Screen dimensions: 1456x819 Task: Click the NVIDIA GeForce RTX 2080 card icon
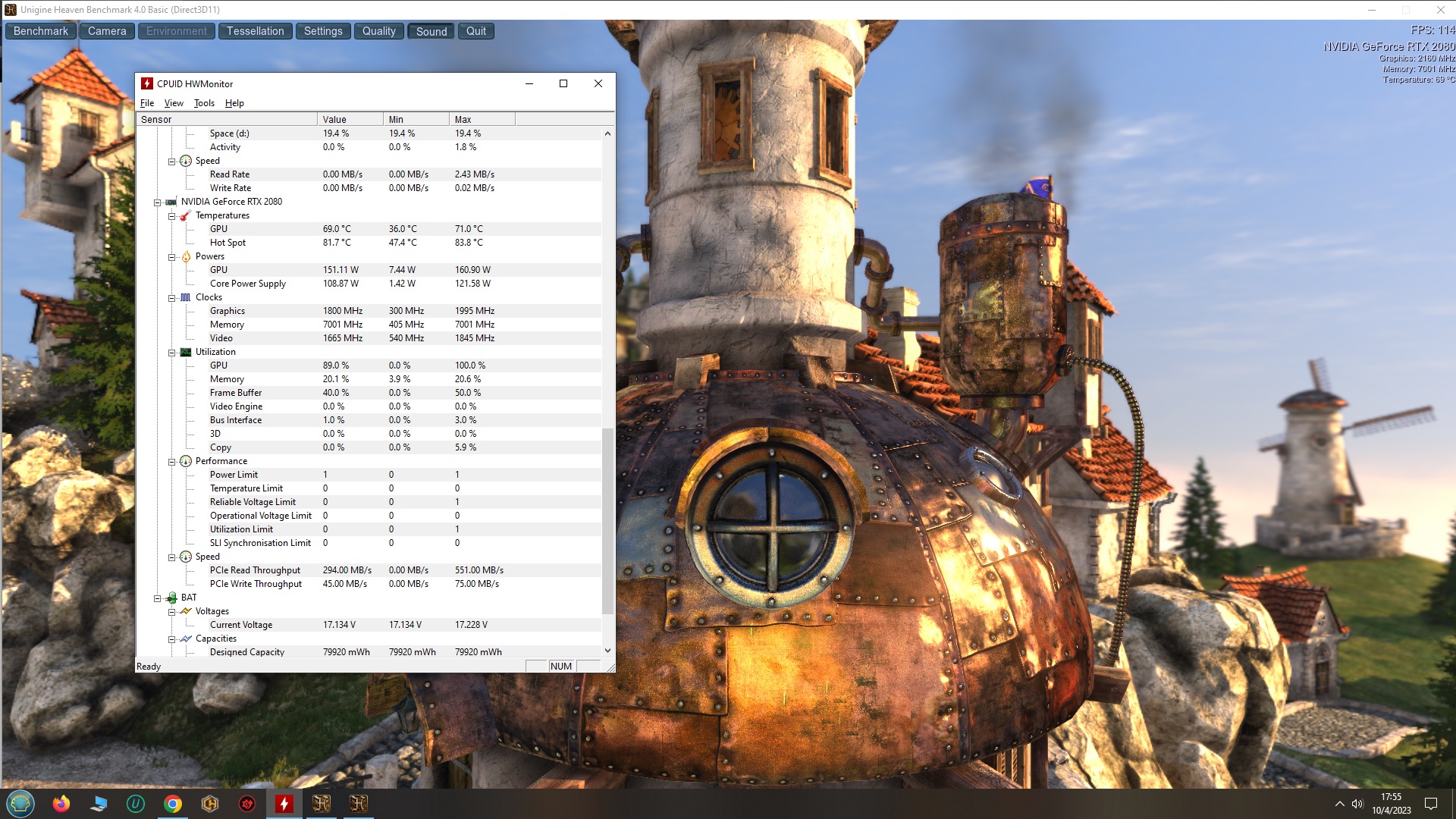(x=171, y=202)
